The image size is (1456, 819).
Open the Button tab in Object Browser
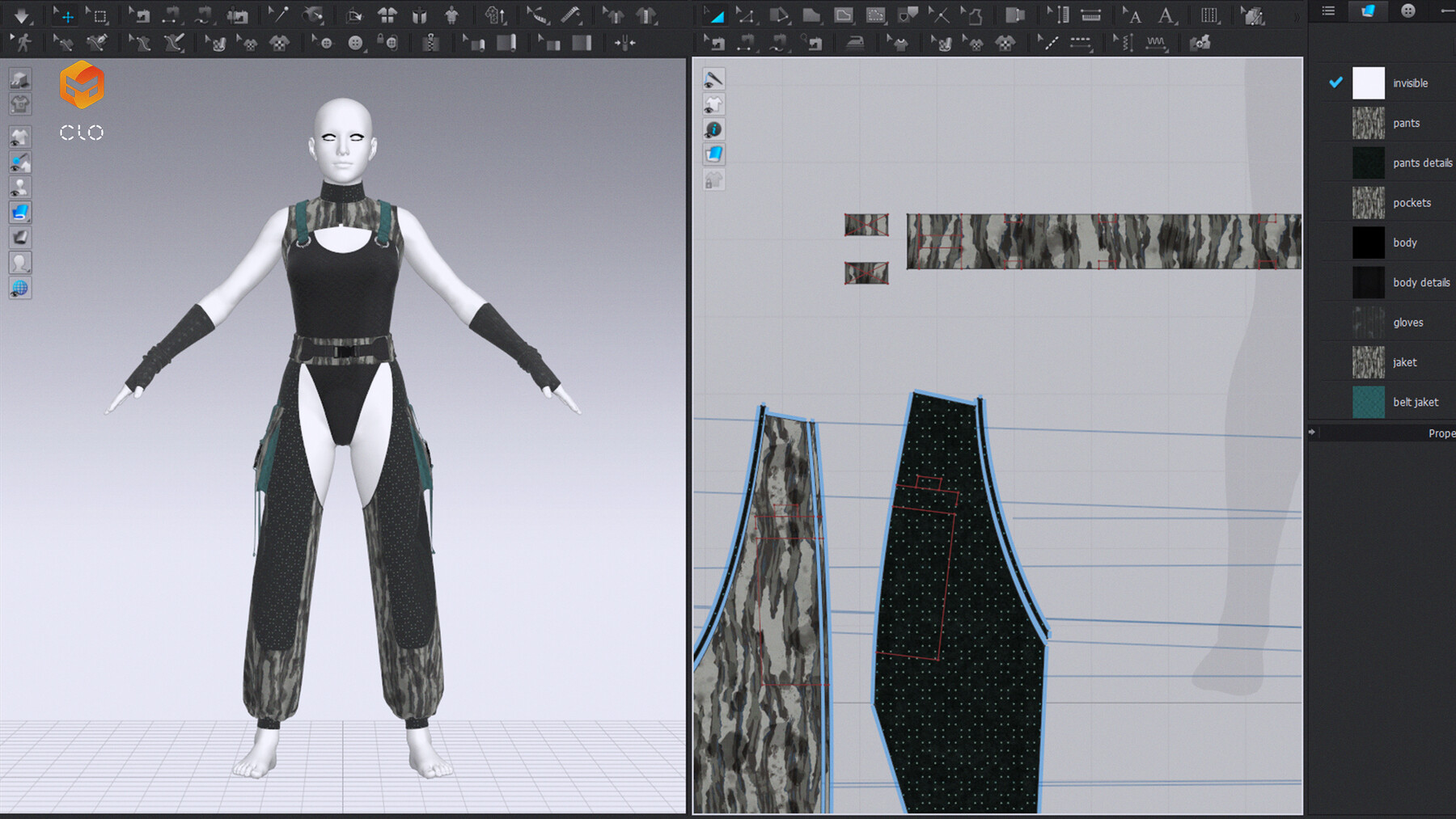[x=1408, y=11]
